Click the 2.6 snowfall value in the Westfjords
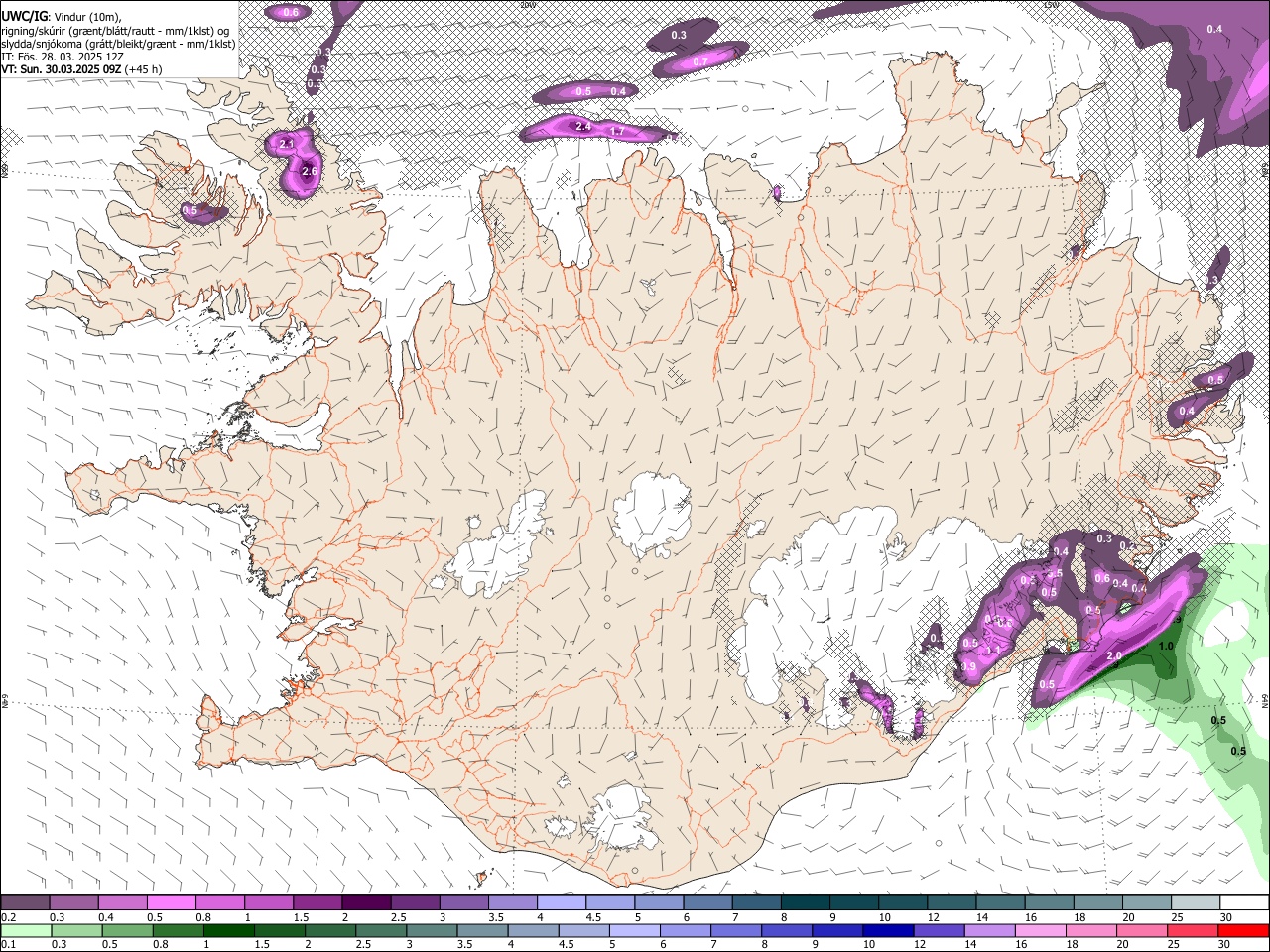The width and height of the screenshot is (1270, 952). click(309, 171)
